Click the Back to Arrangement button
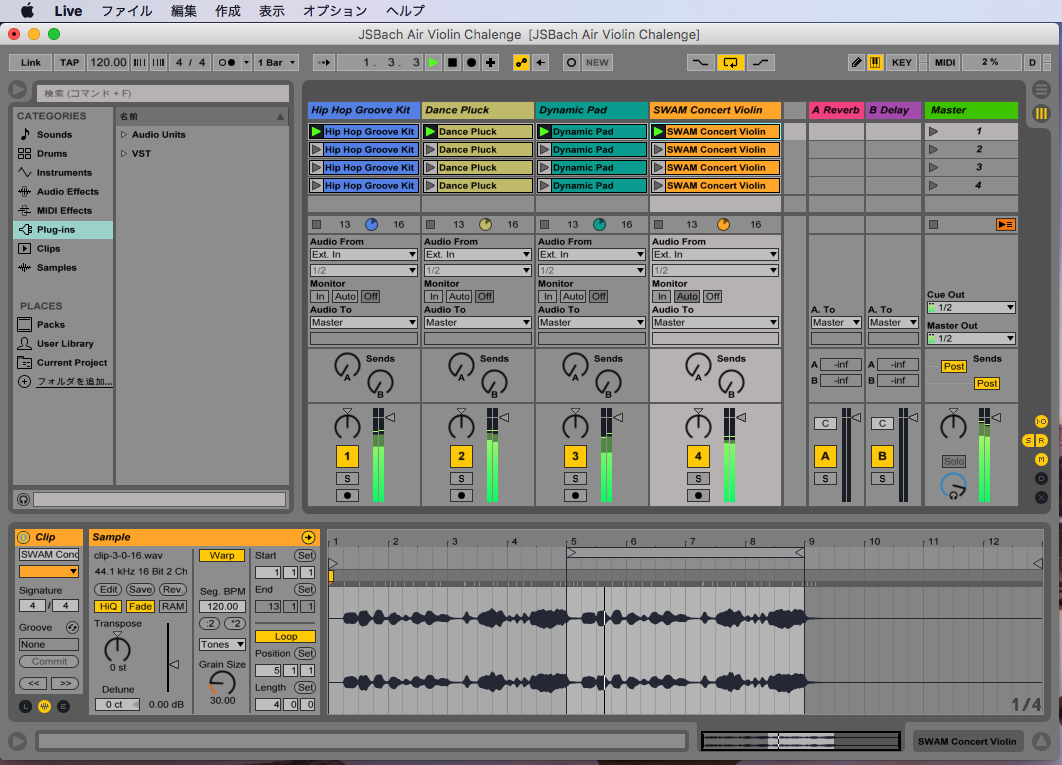This screenshot has width=1062, height=765. 1005,224
